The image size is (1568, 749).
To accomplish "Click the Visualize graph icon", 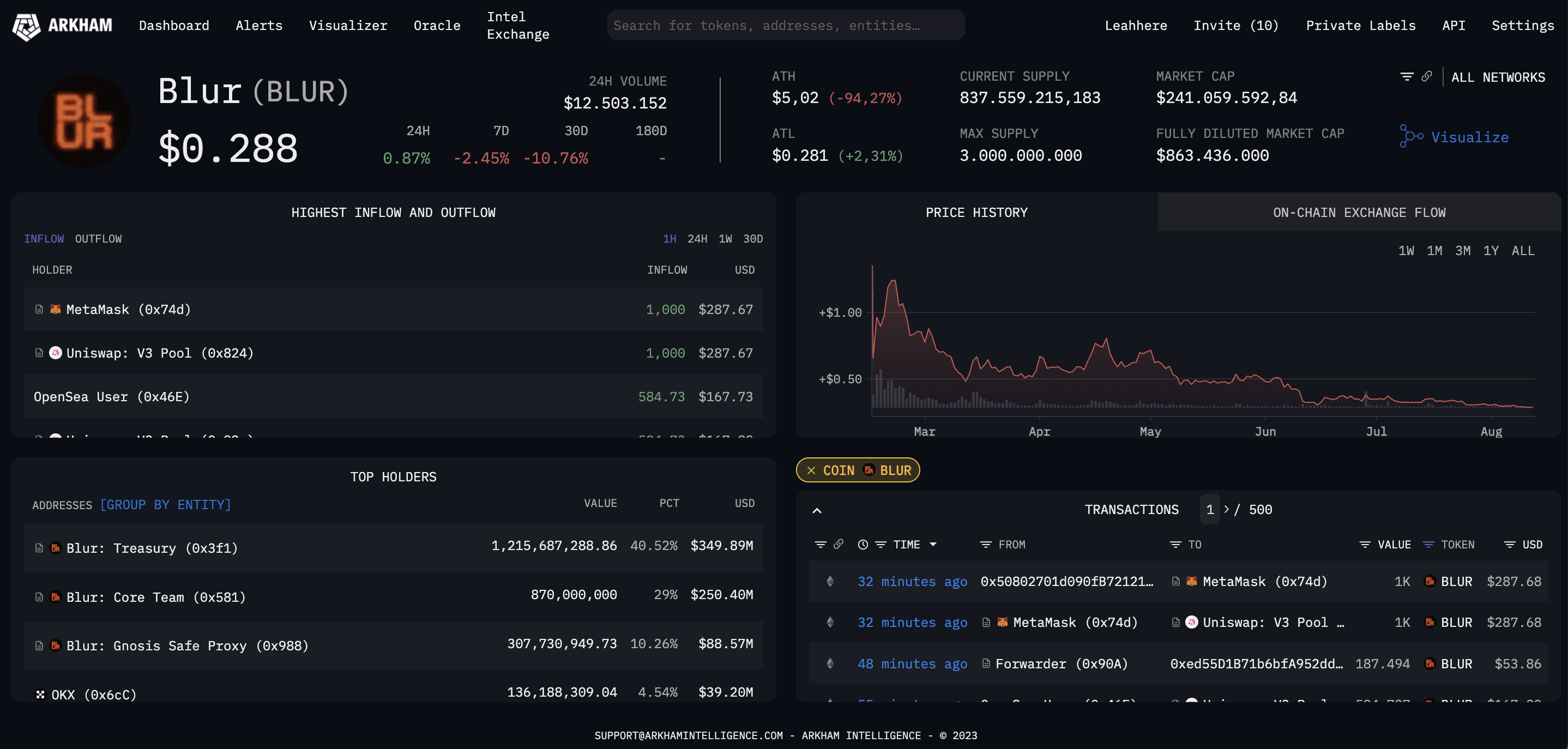I will tap(1410, 137).
